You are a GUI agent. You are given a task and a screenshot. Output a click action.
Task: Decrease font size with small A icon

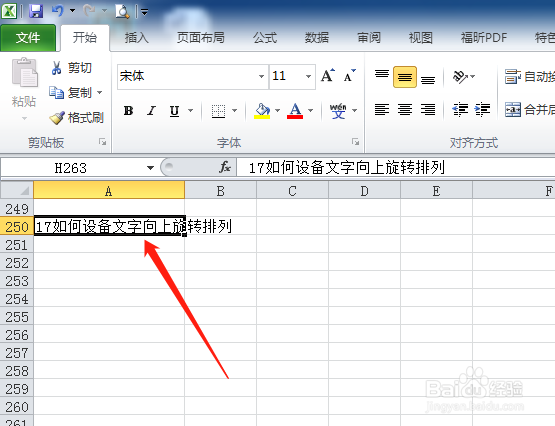point(349,75)
